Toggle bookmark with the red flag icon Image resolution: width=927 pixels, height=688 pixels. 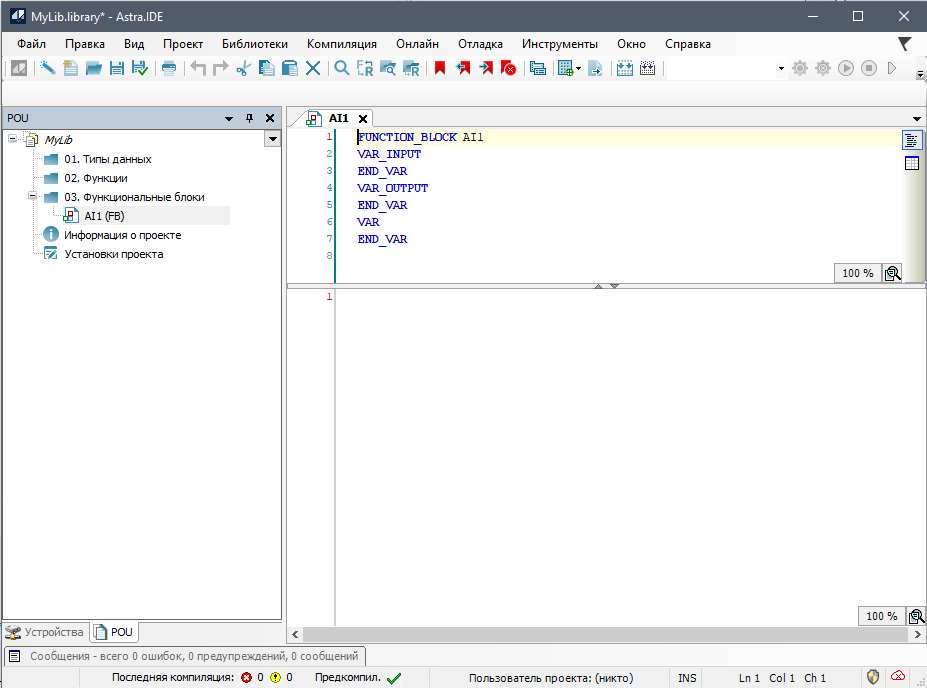click(439, 69)
